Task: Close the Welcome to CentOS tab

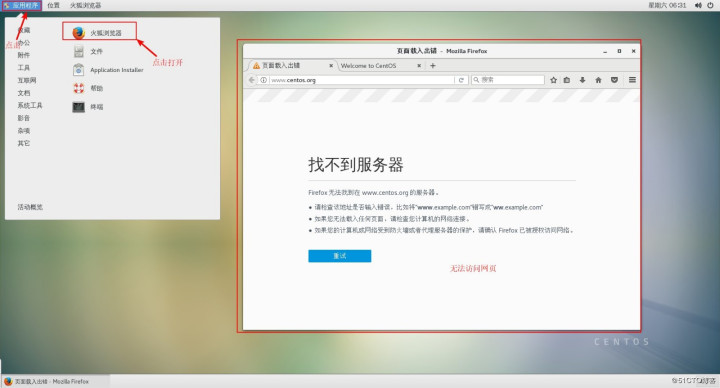Action: tap(419, 66)
